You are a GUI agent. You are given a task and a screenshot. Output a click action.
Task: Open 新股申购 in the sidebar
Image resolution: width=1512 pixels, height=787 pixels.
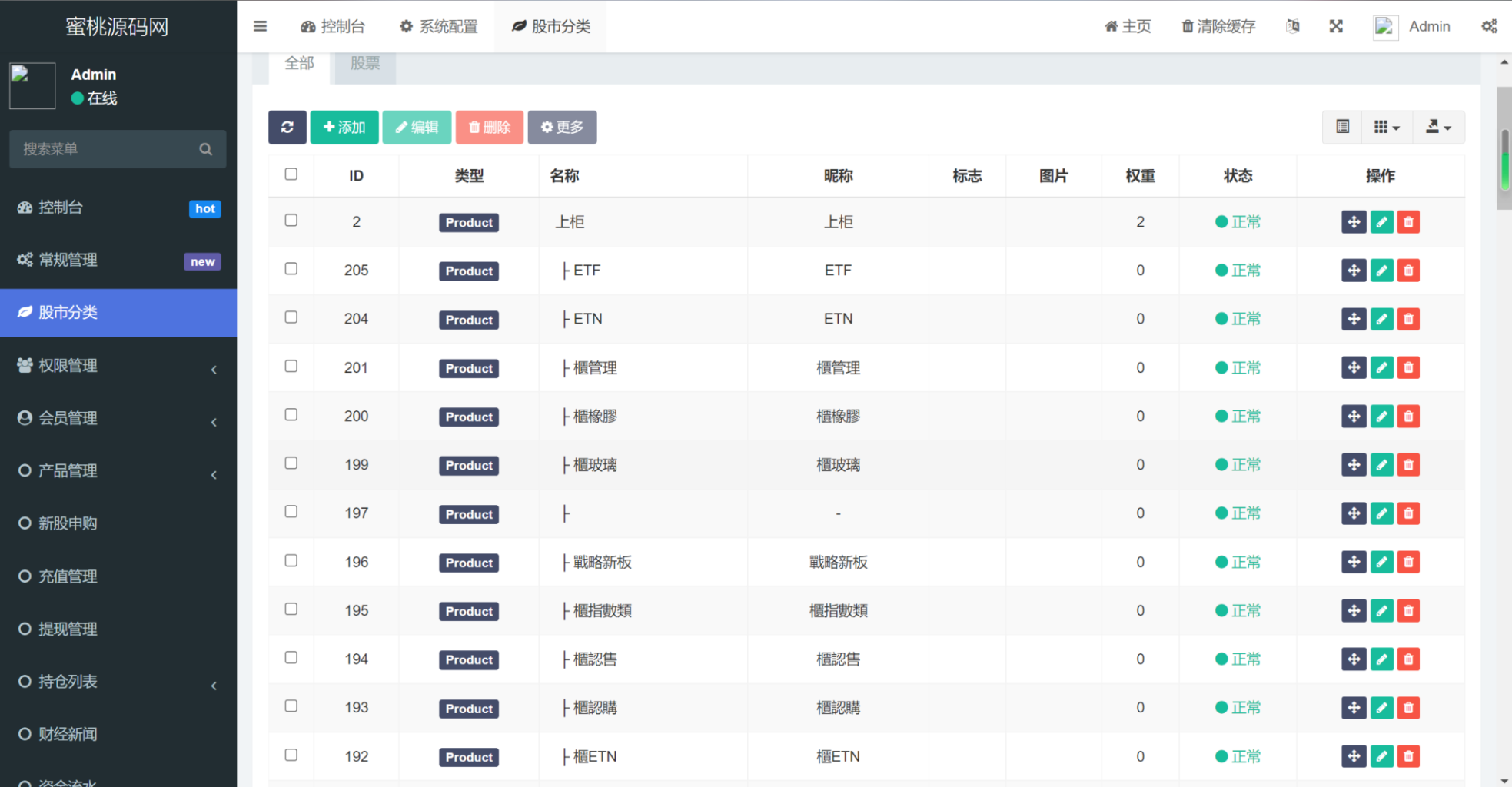(68, 523)
